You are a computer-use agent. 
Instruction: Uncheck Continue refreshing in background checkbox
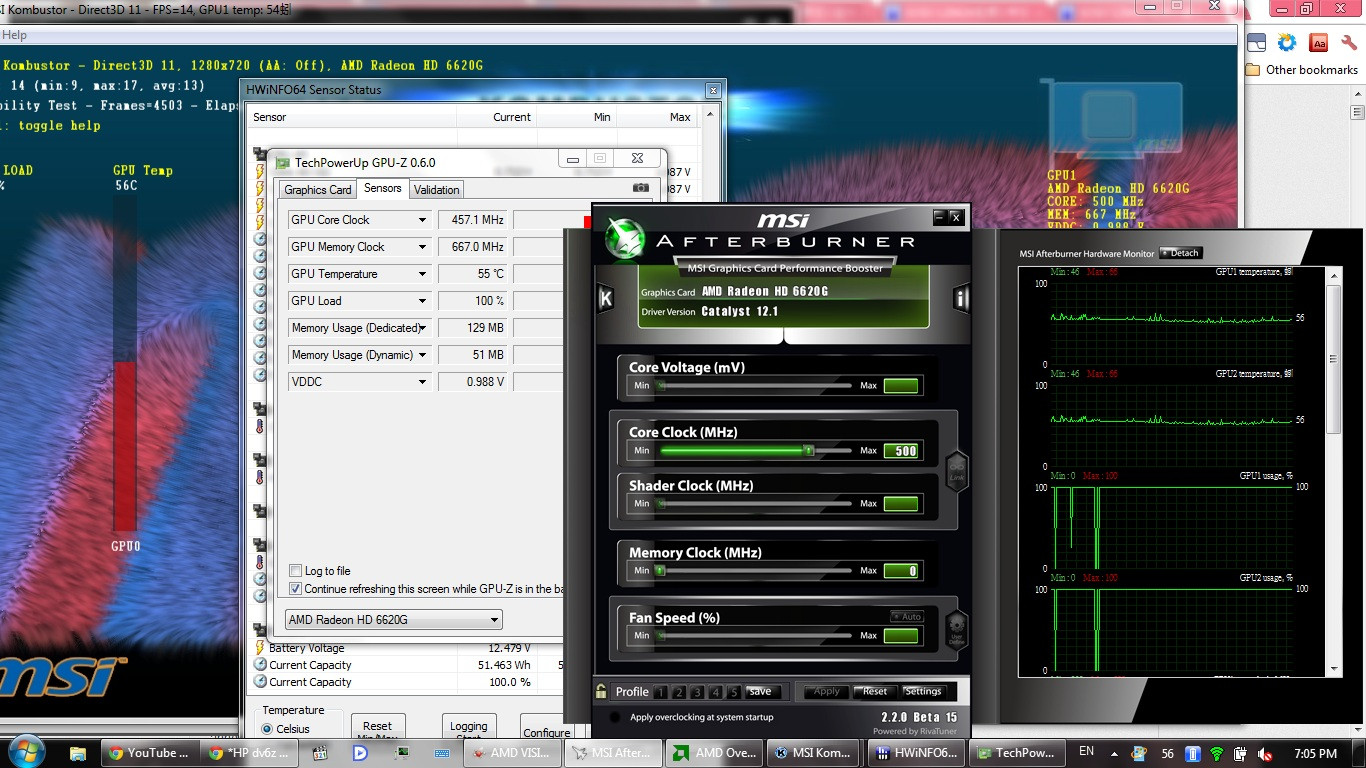click(295, 589)
